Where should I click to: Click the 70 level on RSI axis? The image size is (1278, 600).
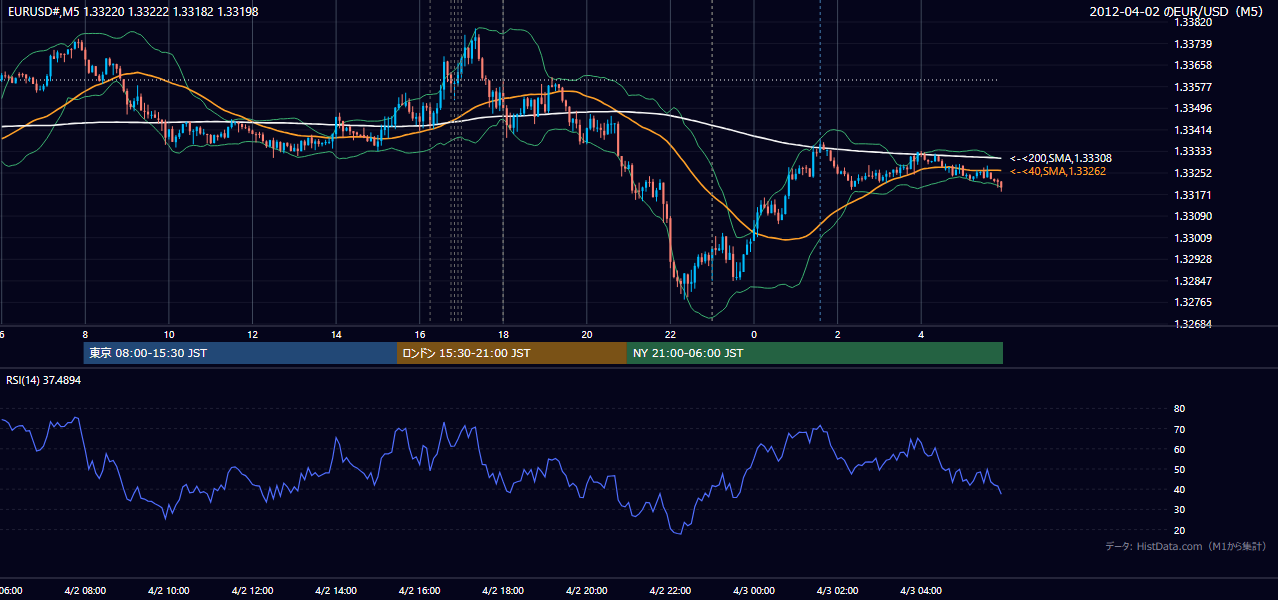click(1180, 429)
